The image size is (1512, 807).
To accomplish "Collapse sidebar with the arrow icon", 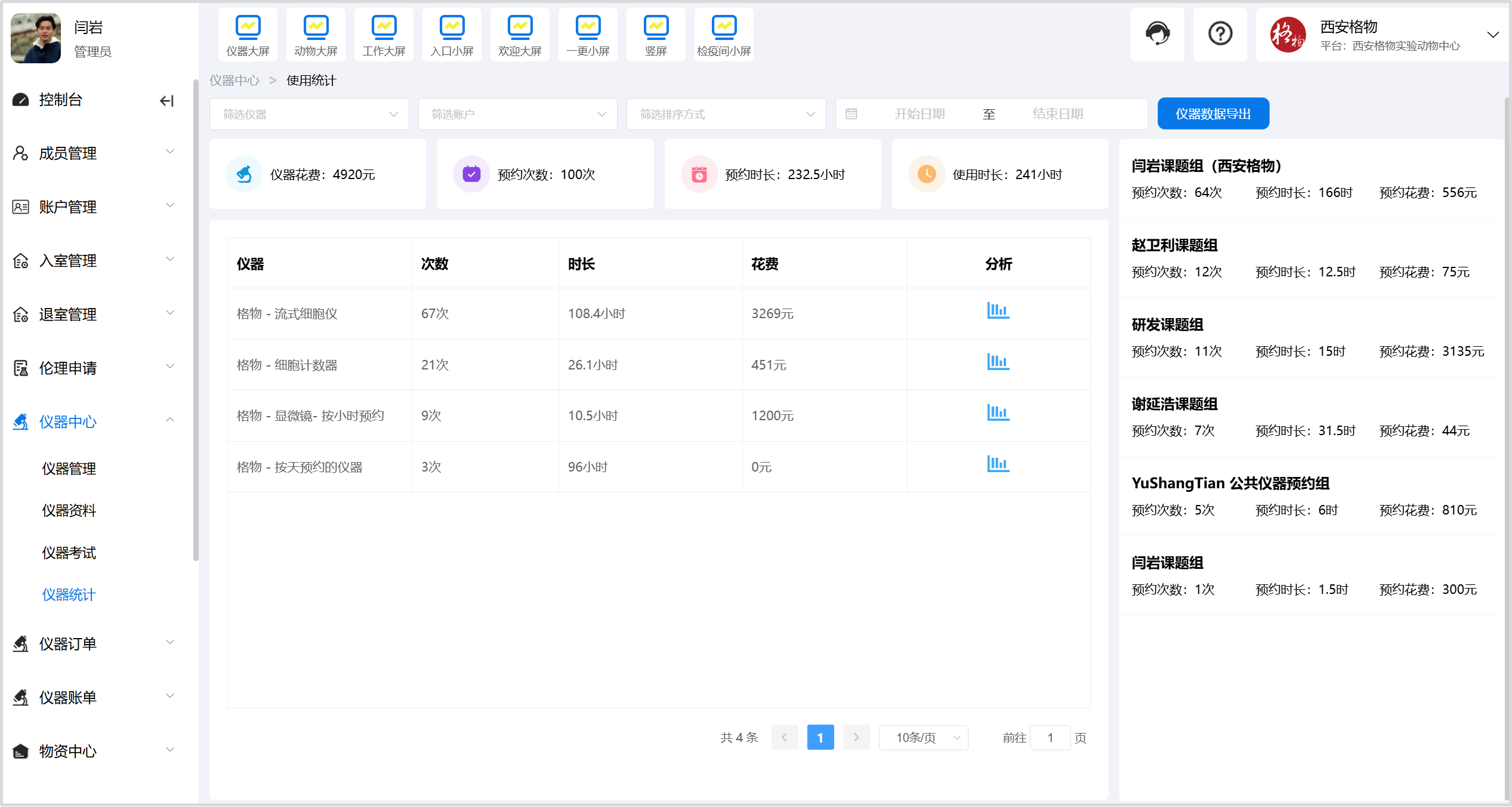I will click(x=167, y=101).
